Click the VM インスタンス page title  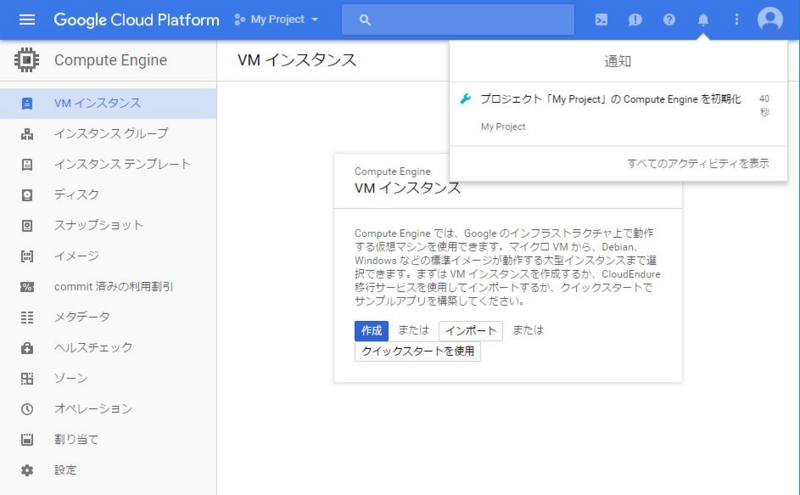[297, 60]
